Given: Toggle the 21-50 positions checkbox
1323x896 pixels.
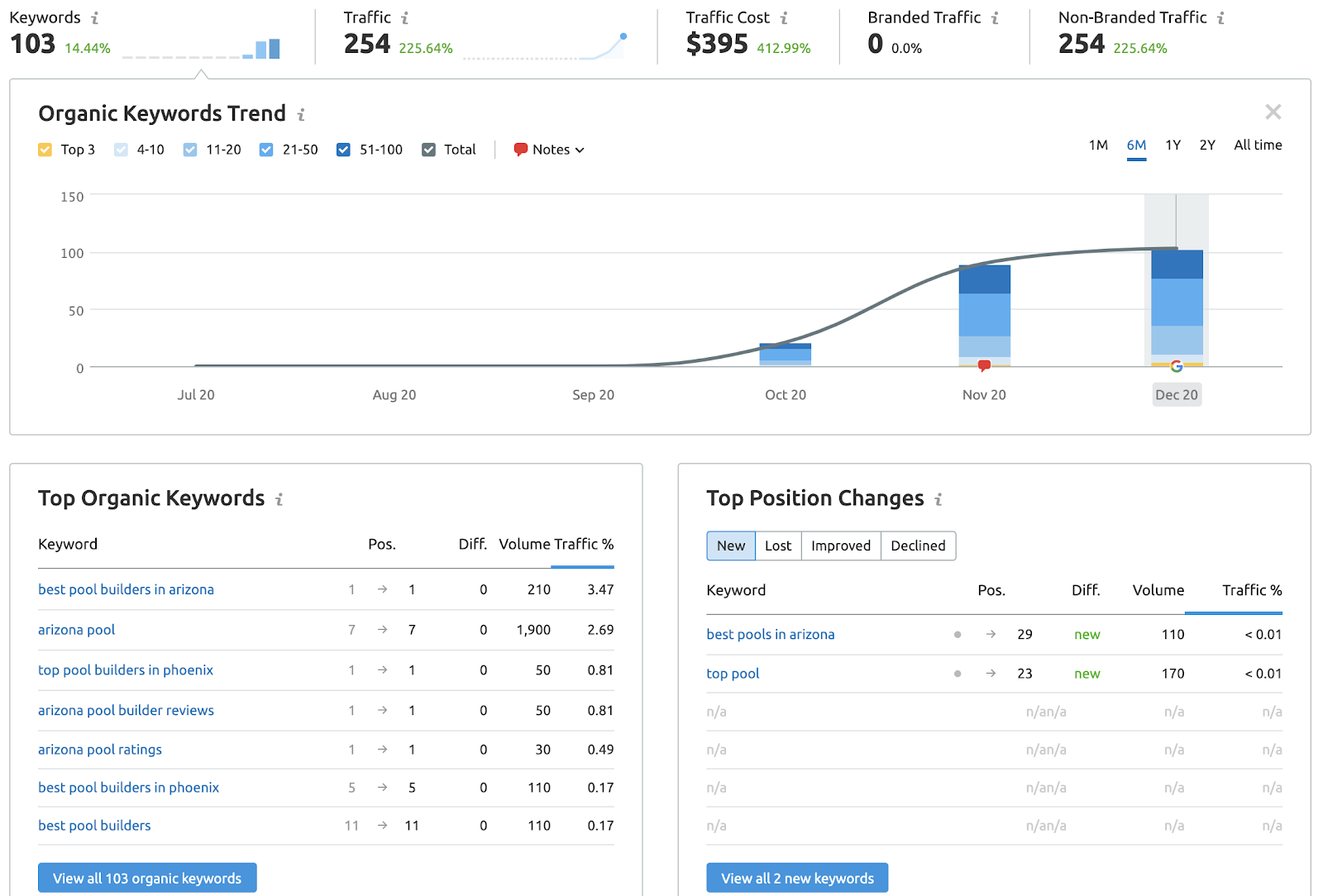Looking at the screenshot, I should pos(266,150).
